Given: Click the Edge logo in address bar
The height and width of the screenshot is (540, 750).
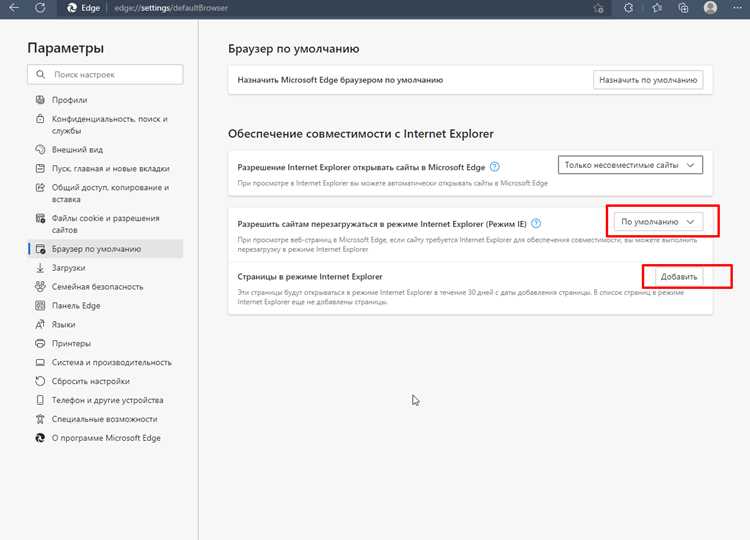Looking at the screenshot, I should coord(72,8).
